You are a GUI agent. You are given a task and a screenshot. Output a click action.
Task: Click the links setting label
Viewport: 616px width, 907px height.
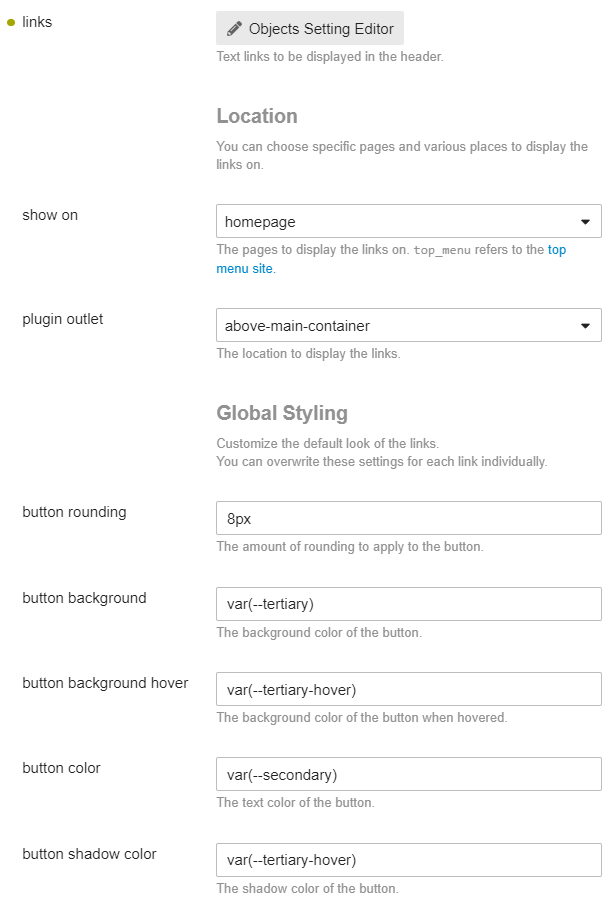pyautogui.click(x=37, y=22)
